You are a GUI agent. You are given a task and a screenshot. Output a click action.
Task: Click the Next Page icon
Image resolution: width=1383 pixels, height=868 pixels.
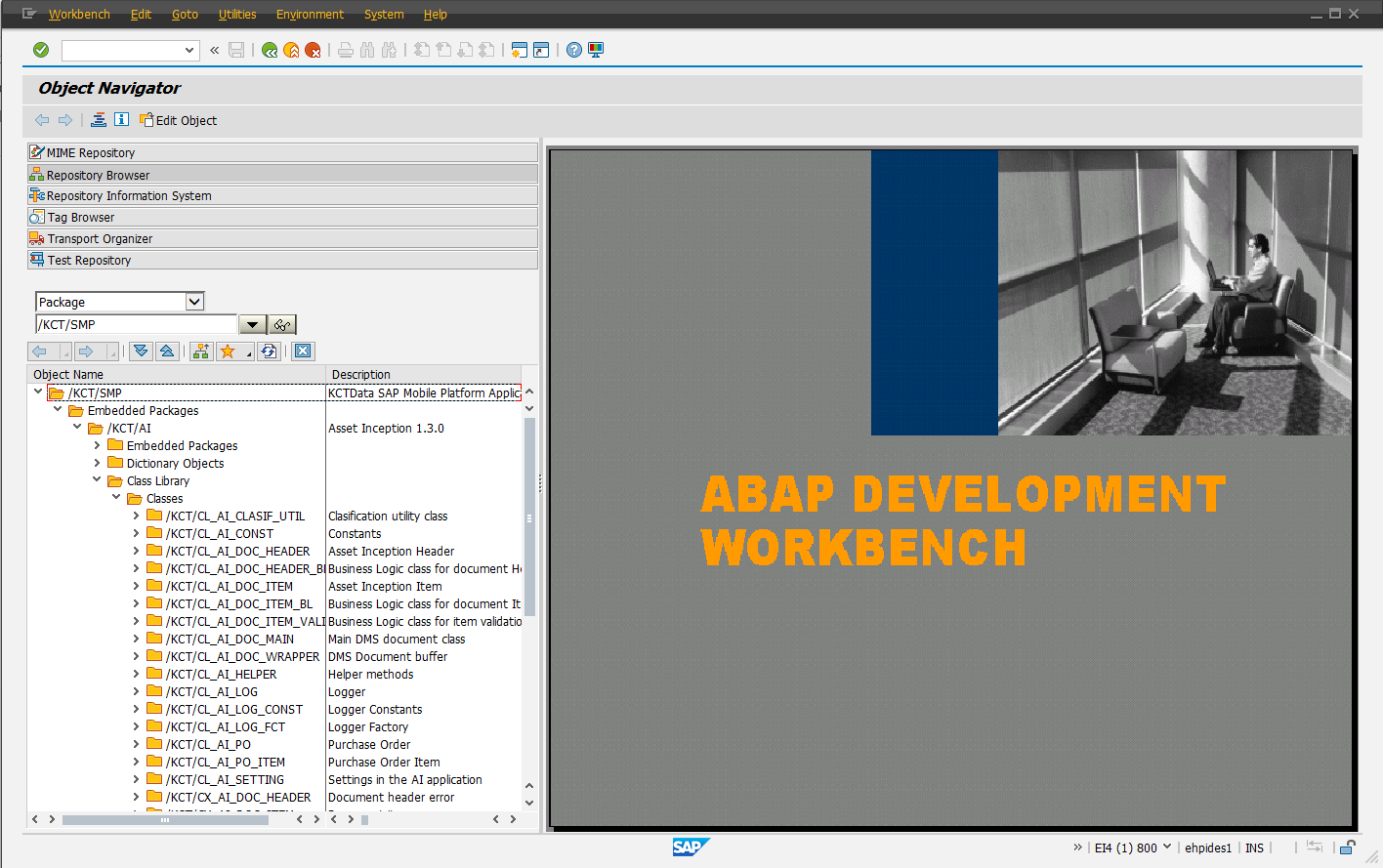point(465,50)
